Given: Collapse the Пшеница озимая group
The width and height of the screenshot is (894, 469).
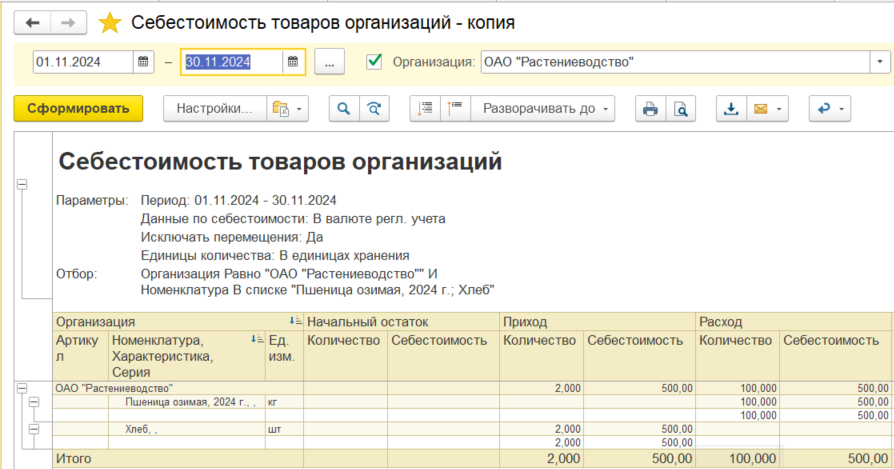Looking at the screenshot, I should pos(34,402).
